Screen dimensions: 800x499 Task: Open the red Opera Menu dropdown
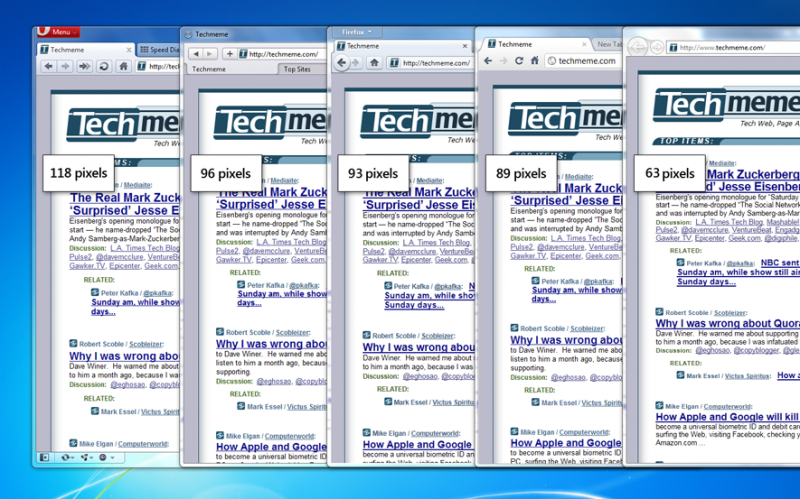click(x=56, y=32)
